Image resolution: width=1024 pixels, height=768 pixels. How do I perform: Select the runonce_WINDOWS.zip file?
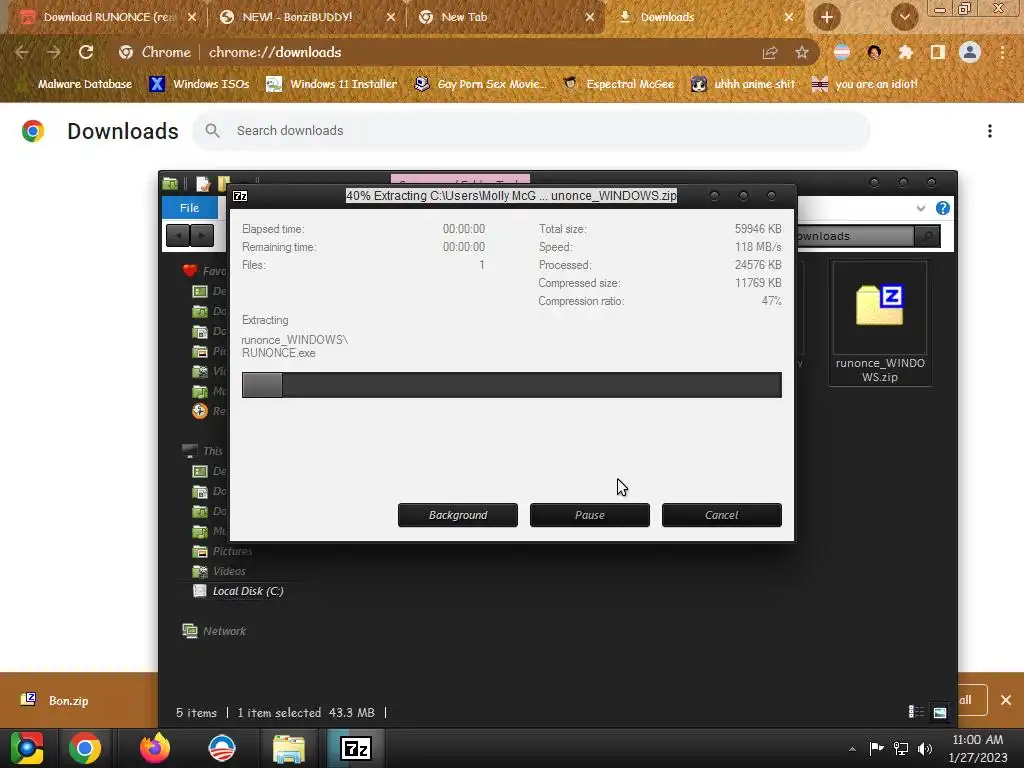click(880, 323)
